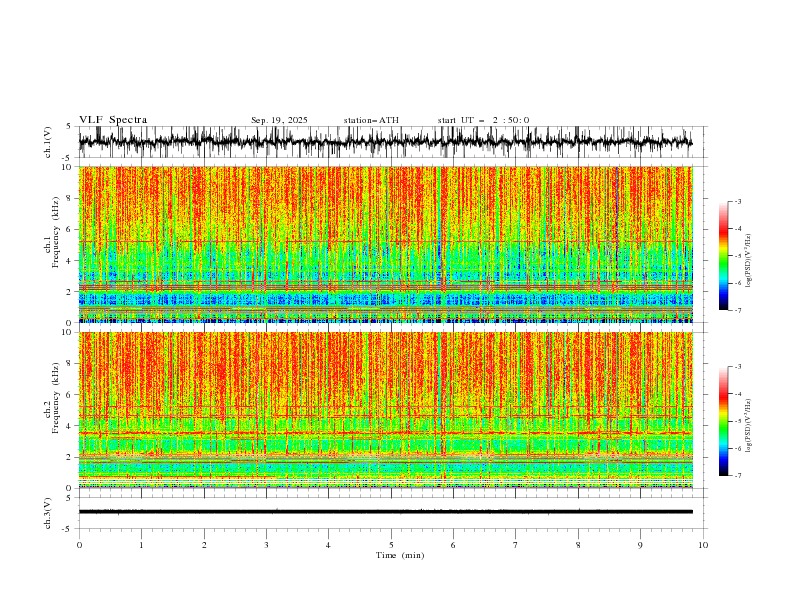
Task: Click tick label "9" on the Time axis
Action: [x=640, y=545]
